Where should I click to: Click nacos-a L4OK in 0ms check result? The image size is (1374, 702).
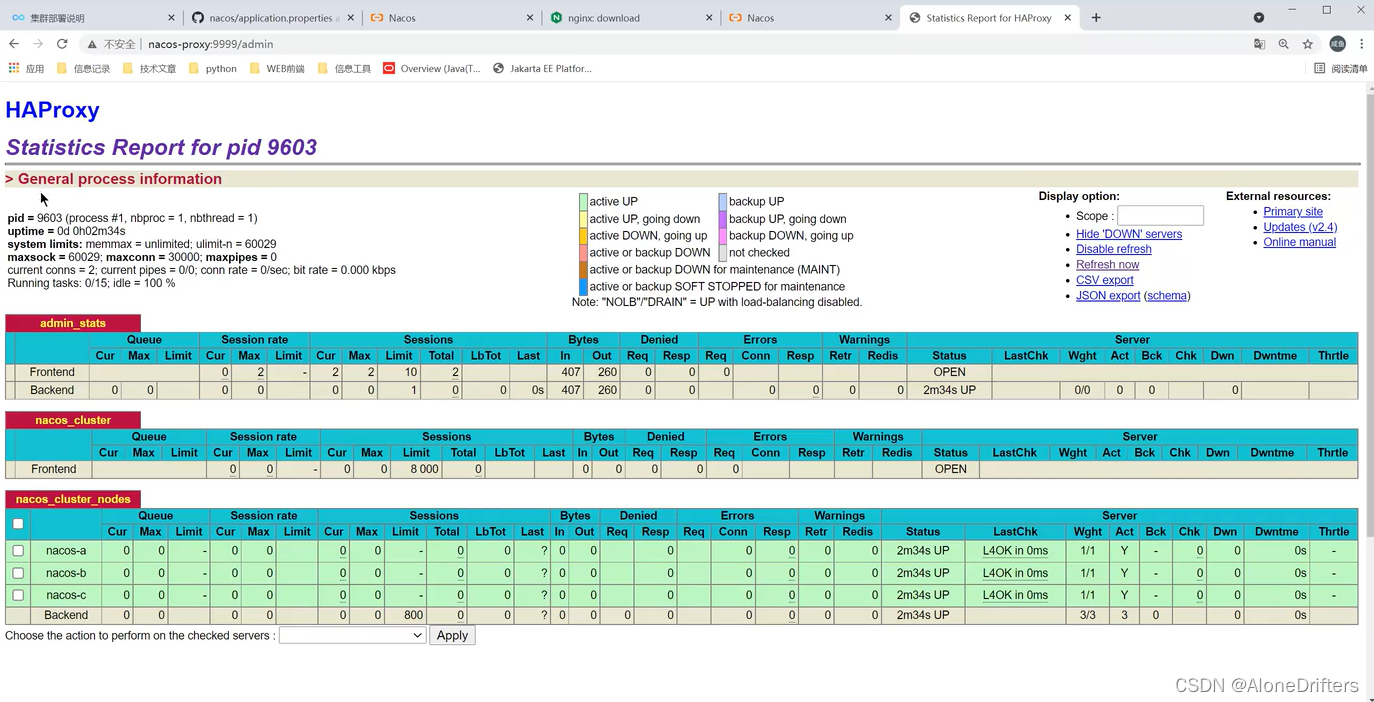point(1015,551)
